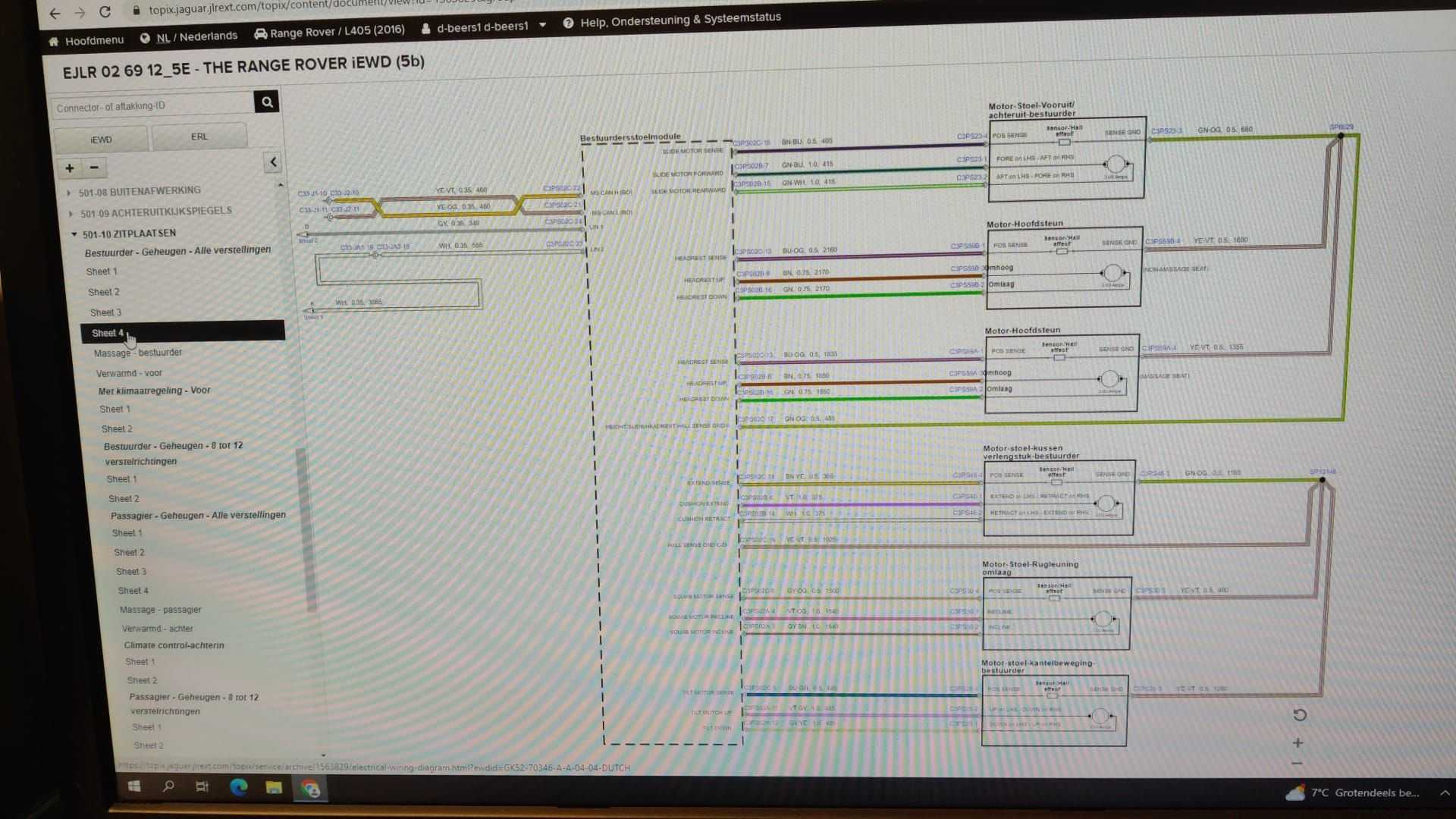Expand all tree items with plus button
The width and height of the screenshot is (1456, 819).
(69, 168)
